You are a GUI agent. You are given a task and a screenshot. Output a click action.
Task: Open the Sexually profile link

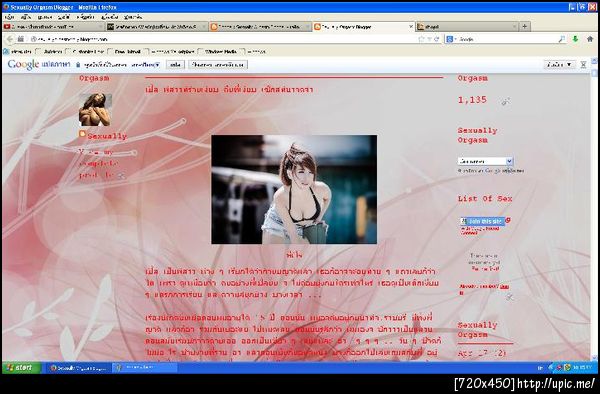point(107,136)
